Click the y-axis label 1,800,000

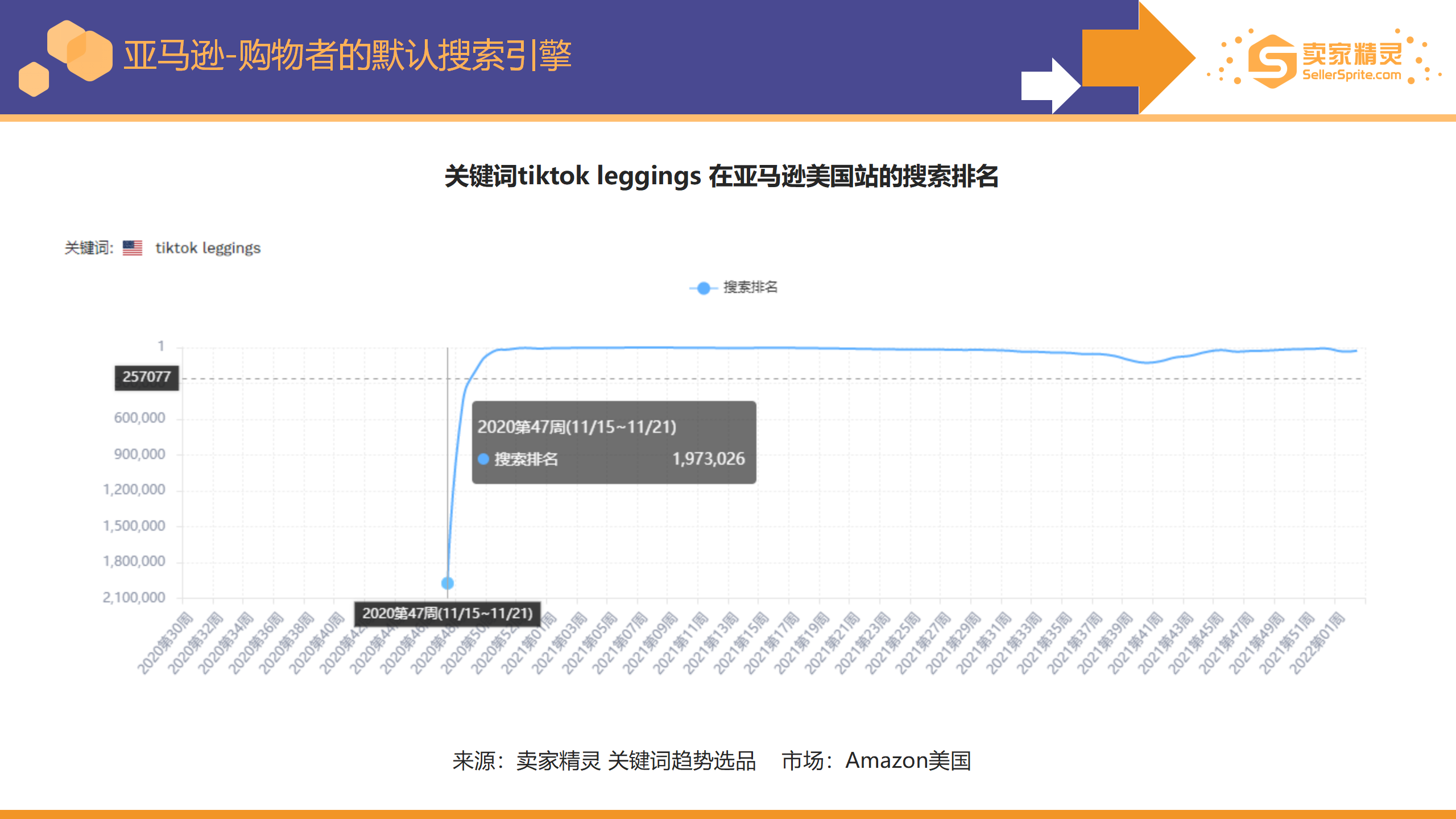click(x=134, y=561)
